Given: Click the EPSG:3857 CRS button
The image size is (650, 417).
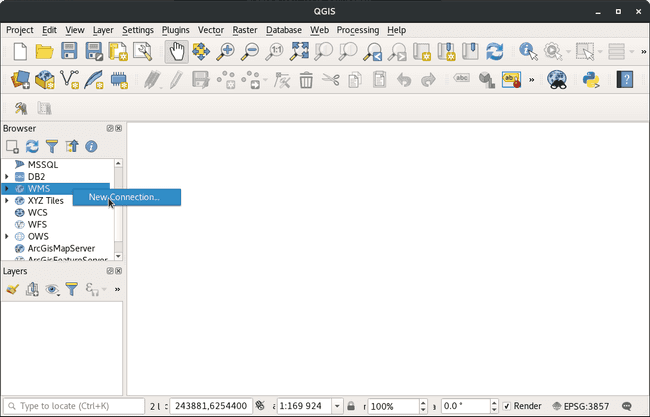Looking at the screenshot, I should (x=581, y=406).
